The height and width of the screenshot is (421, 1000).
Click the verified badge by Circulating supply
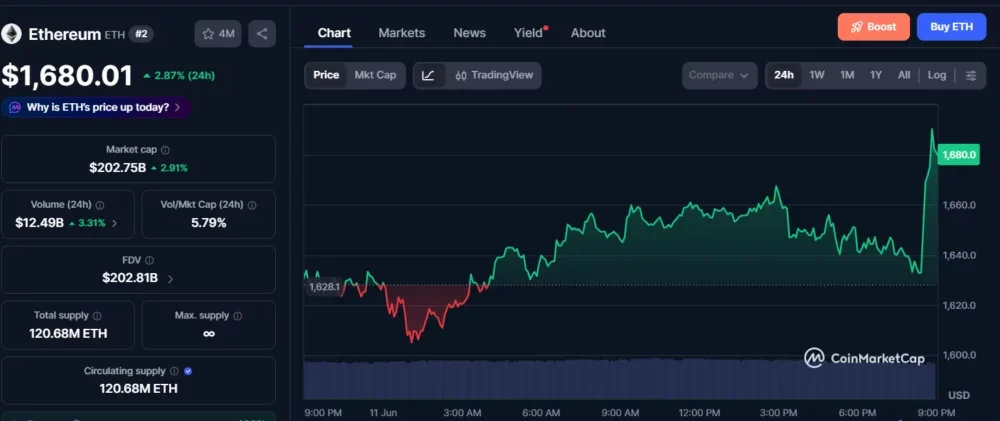pos(188,371)
